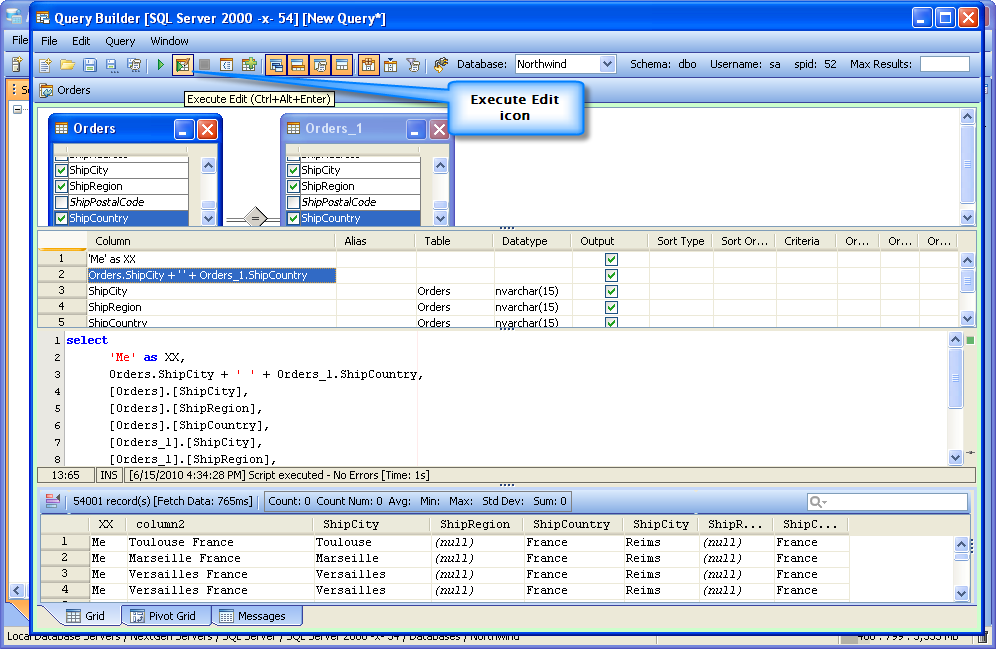
Task: Click the results grid scroll down arrow
Action: click(x=962, y=593)
